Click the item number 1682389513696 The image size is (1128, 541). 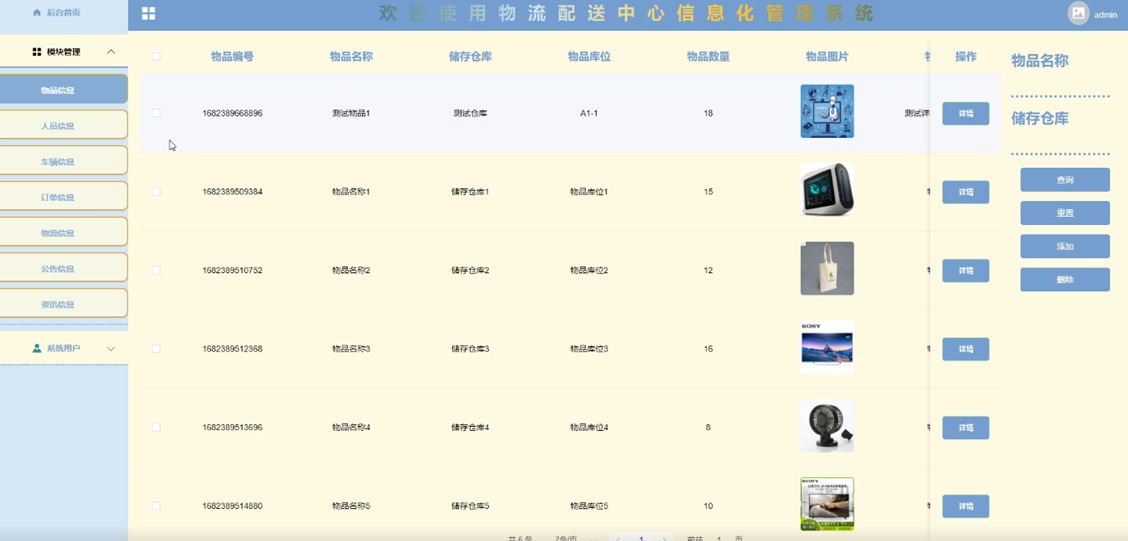point(232,427)
